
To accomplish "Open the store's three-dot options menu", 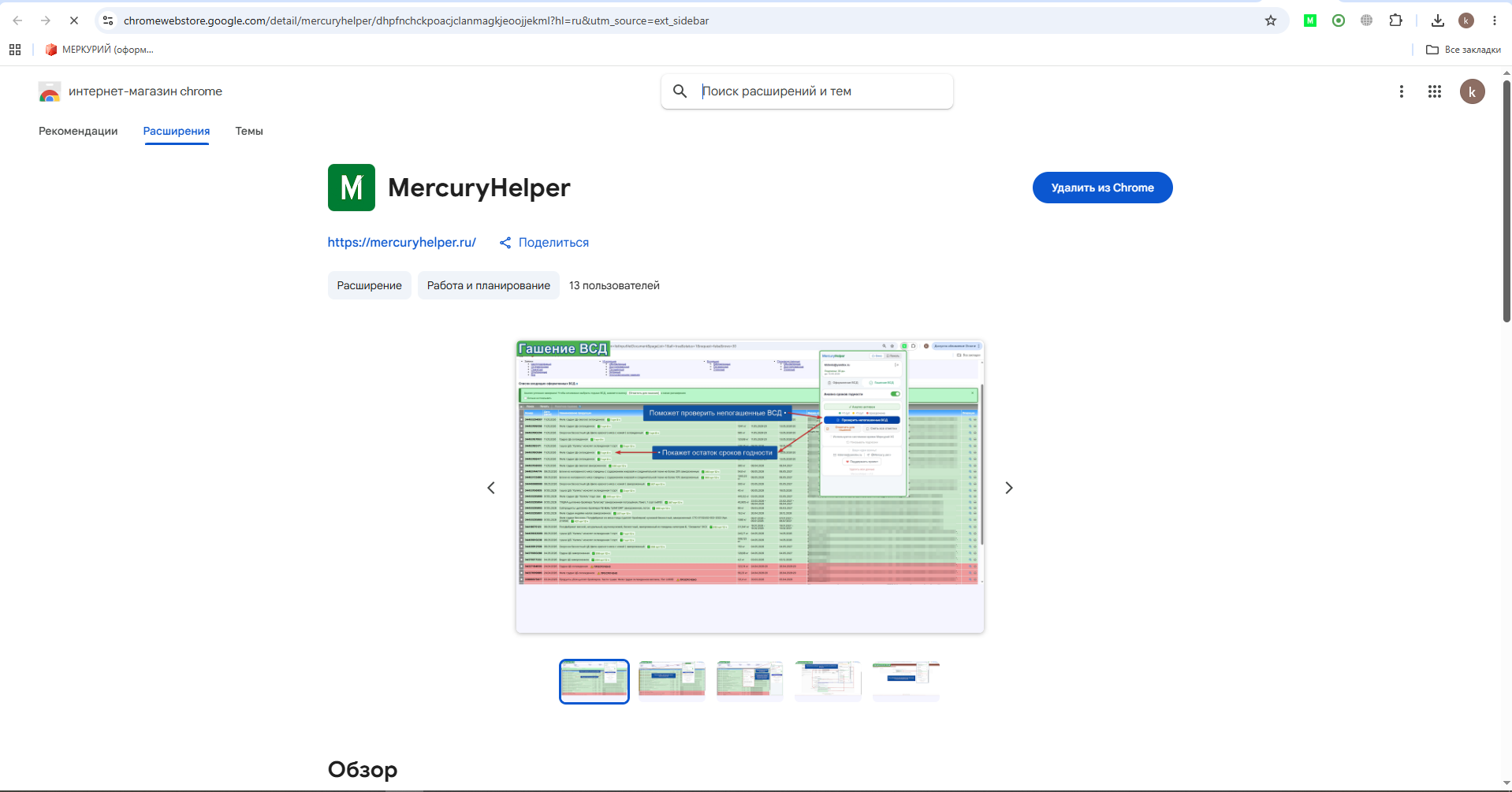I will point(1402,91).
